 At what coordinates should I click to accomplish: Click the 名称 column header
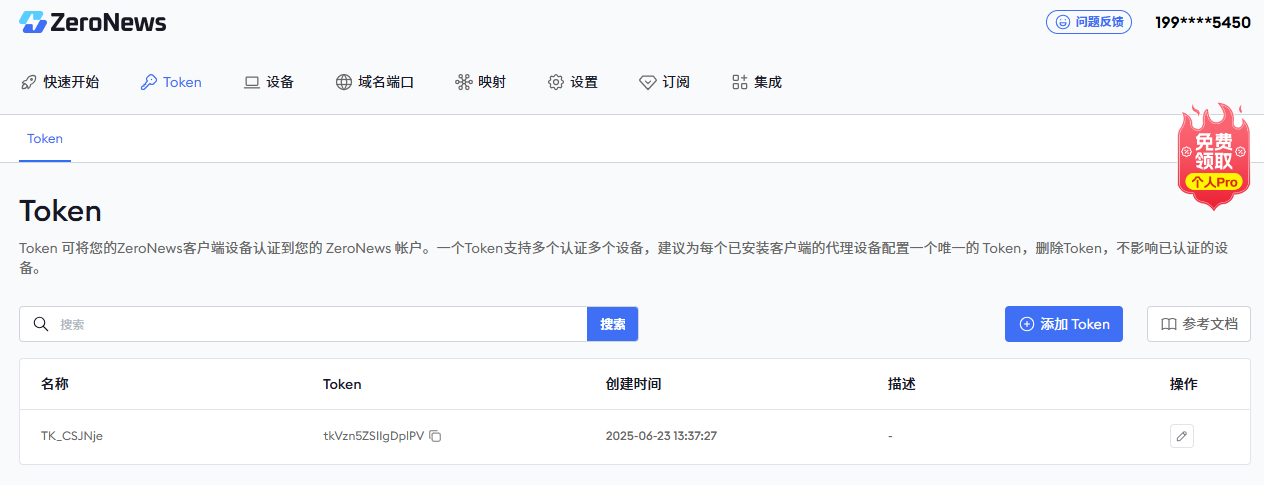[x=55, y=384]
